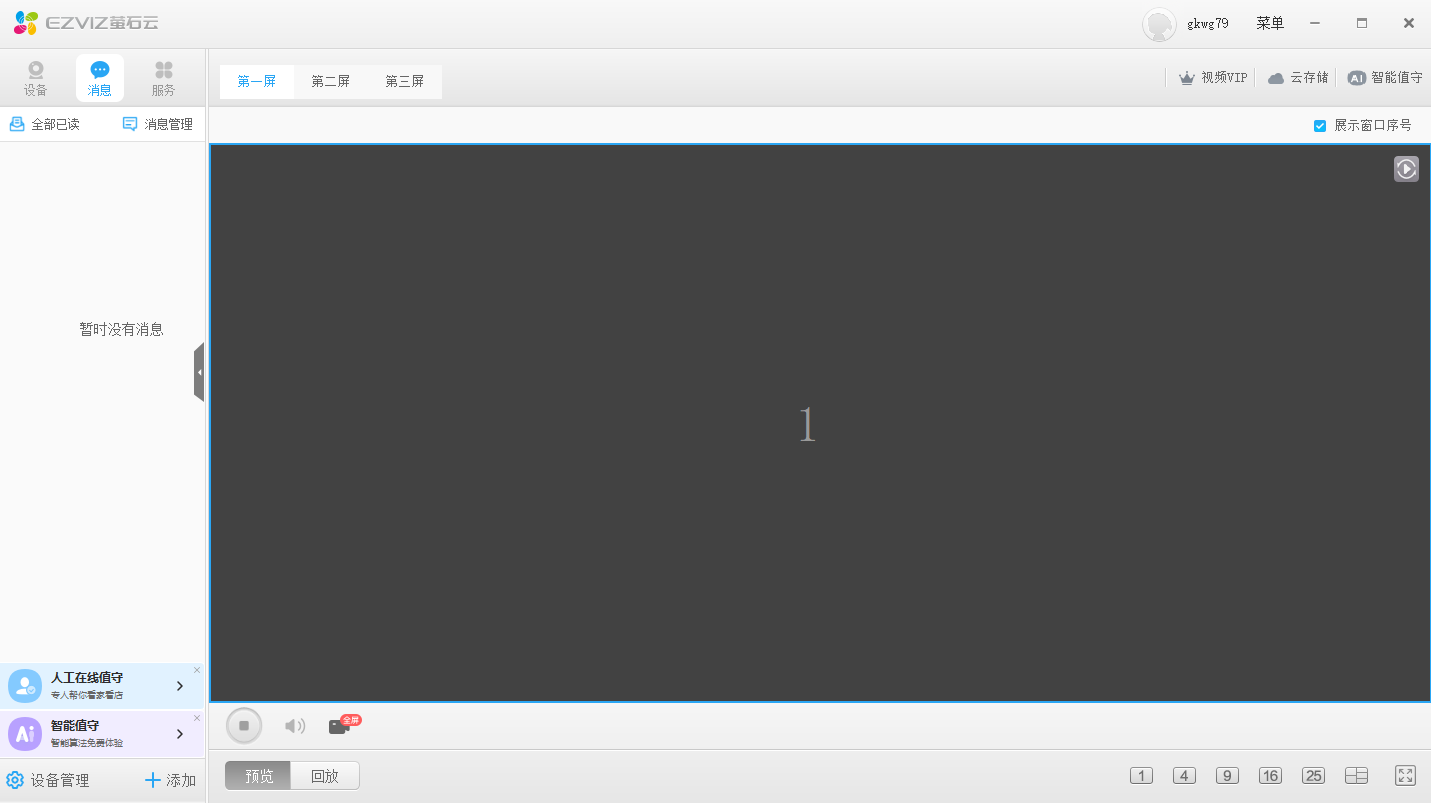
Task: Set layout to 1 window
Action: click(x=1141, y=776)
